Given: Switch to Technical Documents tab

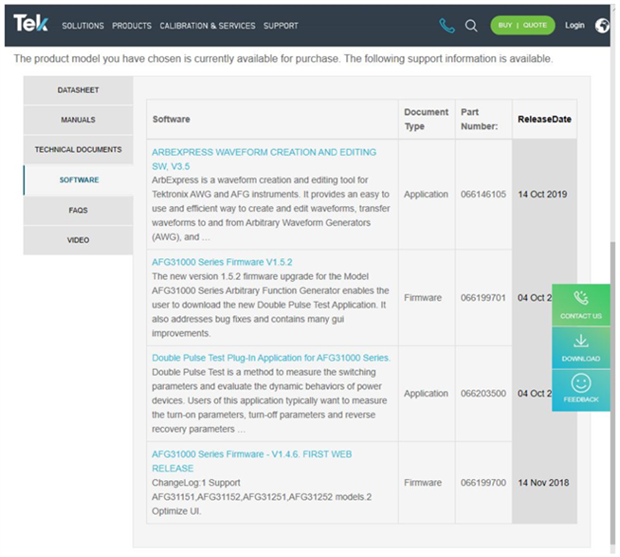Looking at the screenshot, I should pyautogui.click(x=78, y=150).
